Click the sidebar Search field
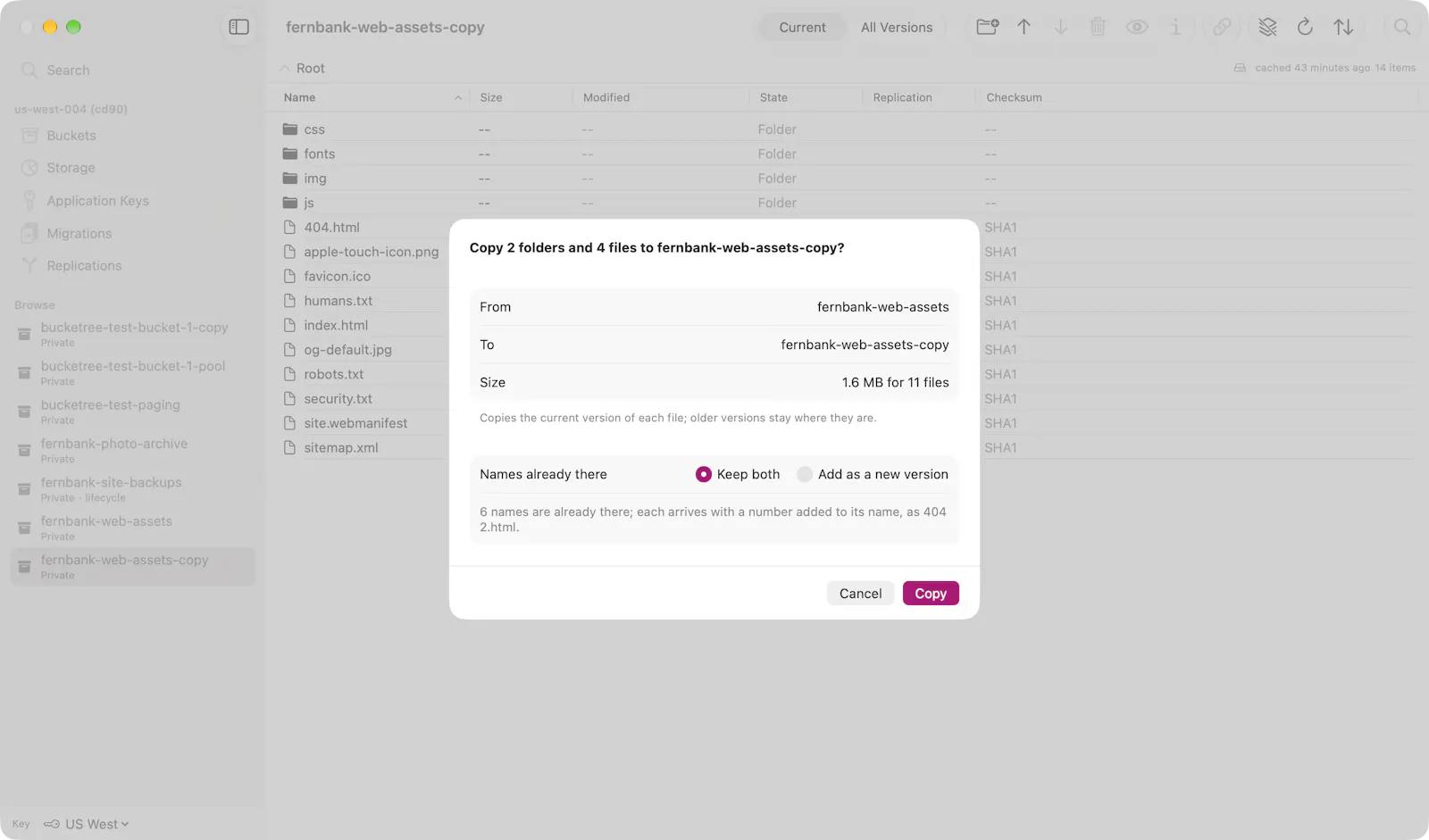The width and height of the screenshot is (1429, 840). (x=134, y=71)
